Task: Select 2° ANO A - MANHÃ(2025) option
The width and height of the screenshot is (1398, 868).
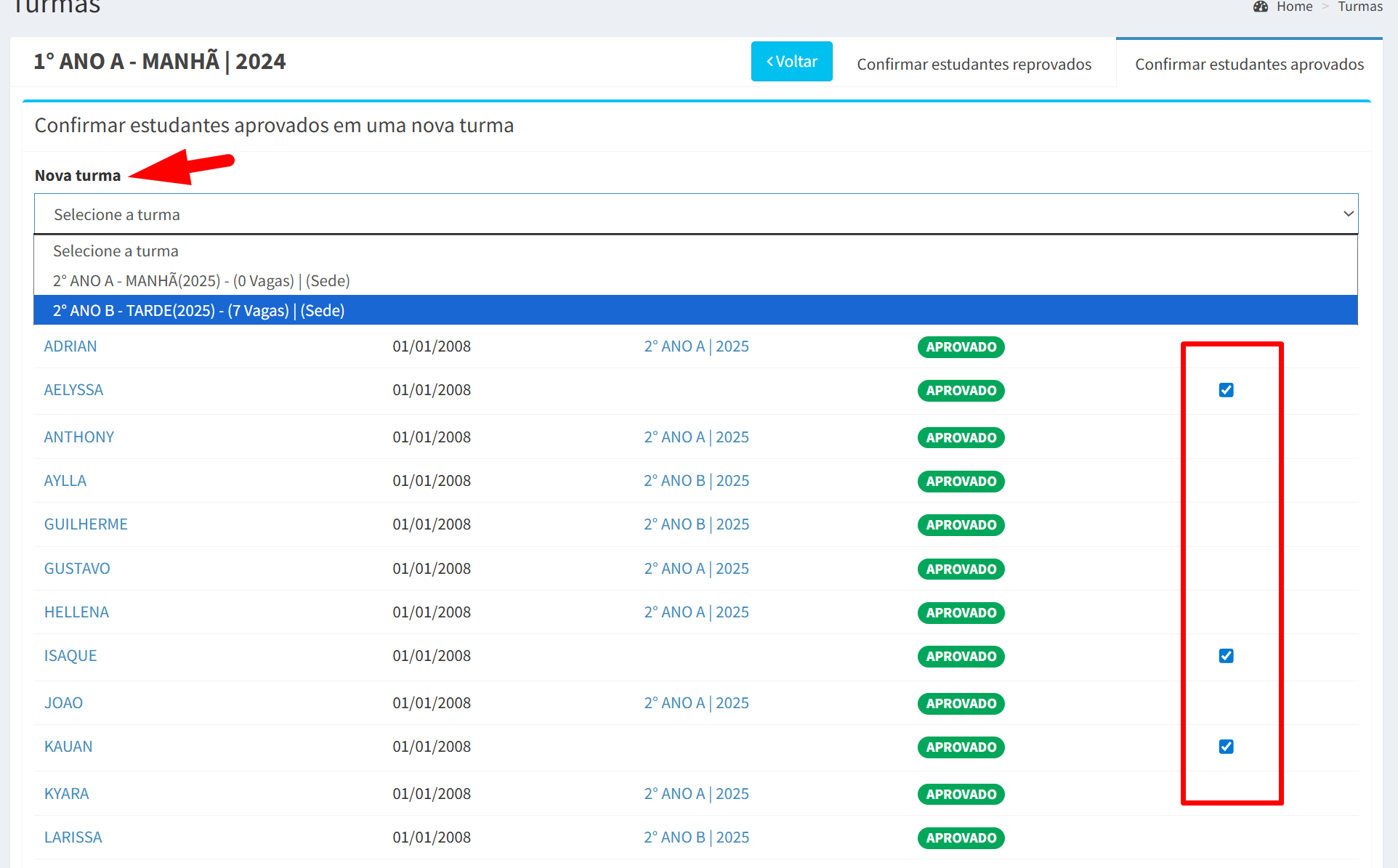Action: tap(201, 280)
